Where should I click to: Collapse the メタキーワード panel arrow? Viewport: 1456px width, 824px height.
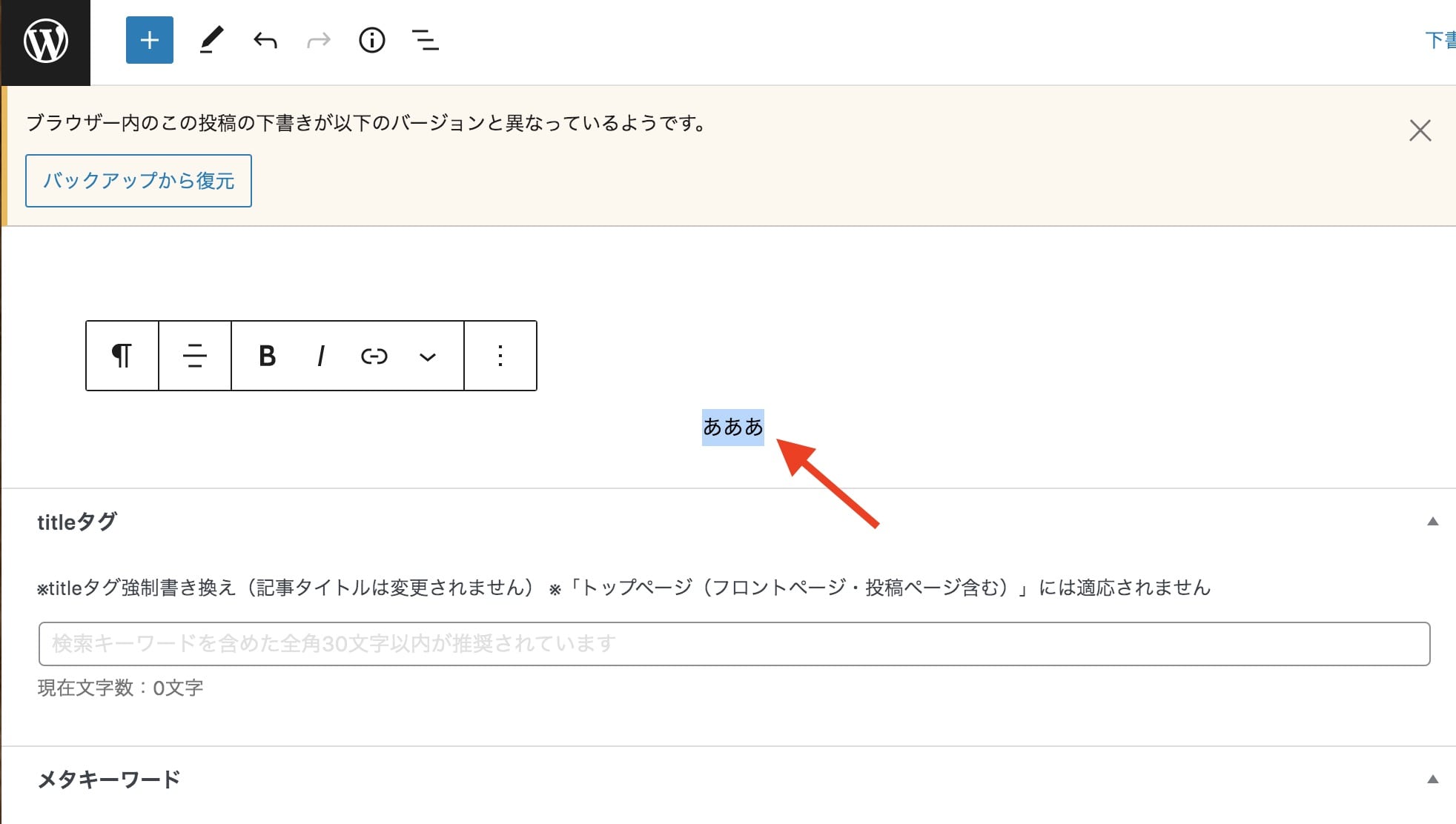1433,780
